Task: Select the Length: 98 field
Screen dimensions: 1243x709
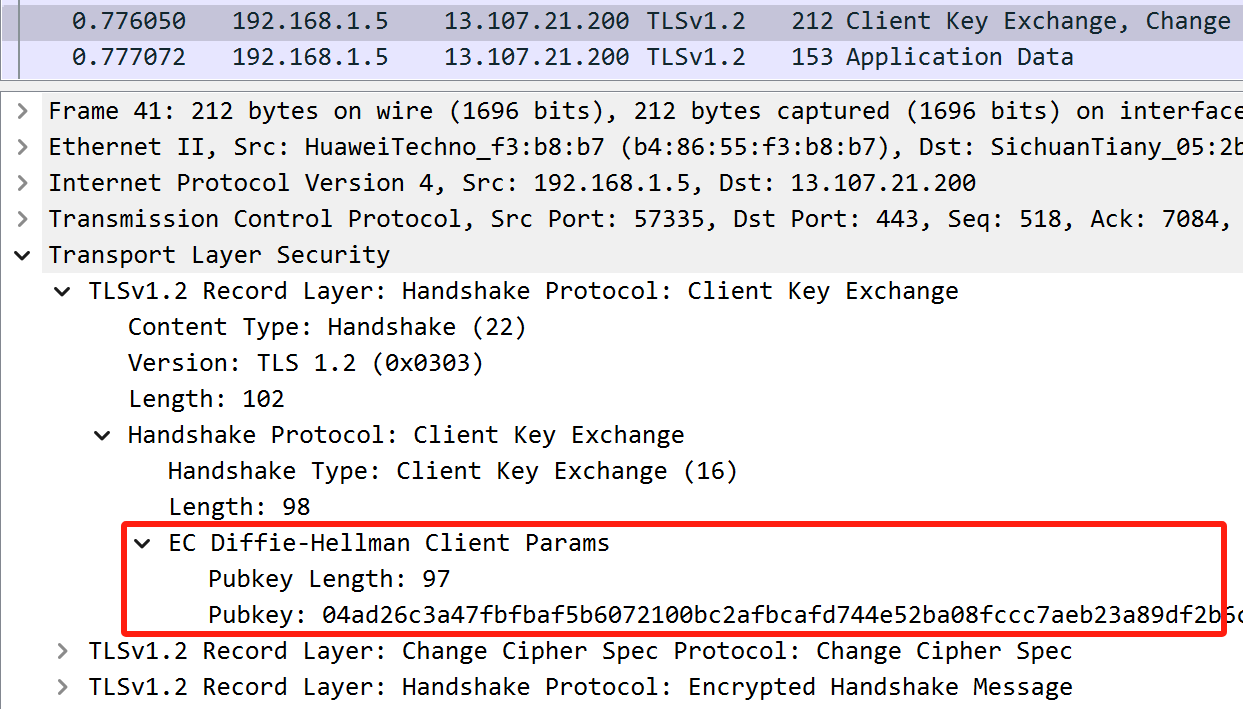Action: 239,507
